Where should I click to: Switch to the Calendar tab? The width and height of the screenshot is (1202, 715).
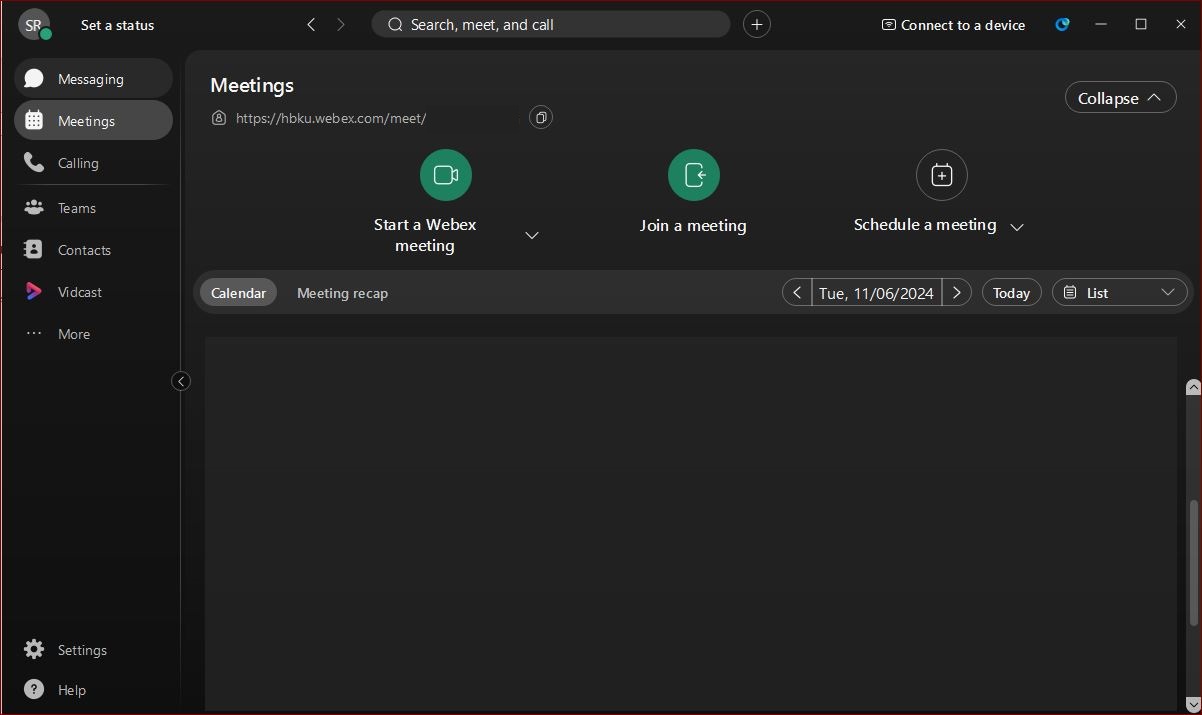coord(238,293)
